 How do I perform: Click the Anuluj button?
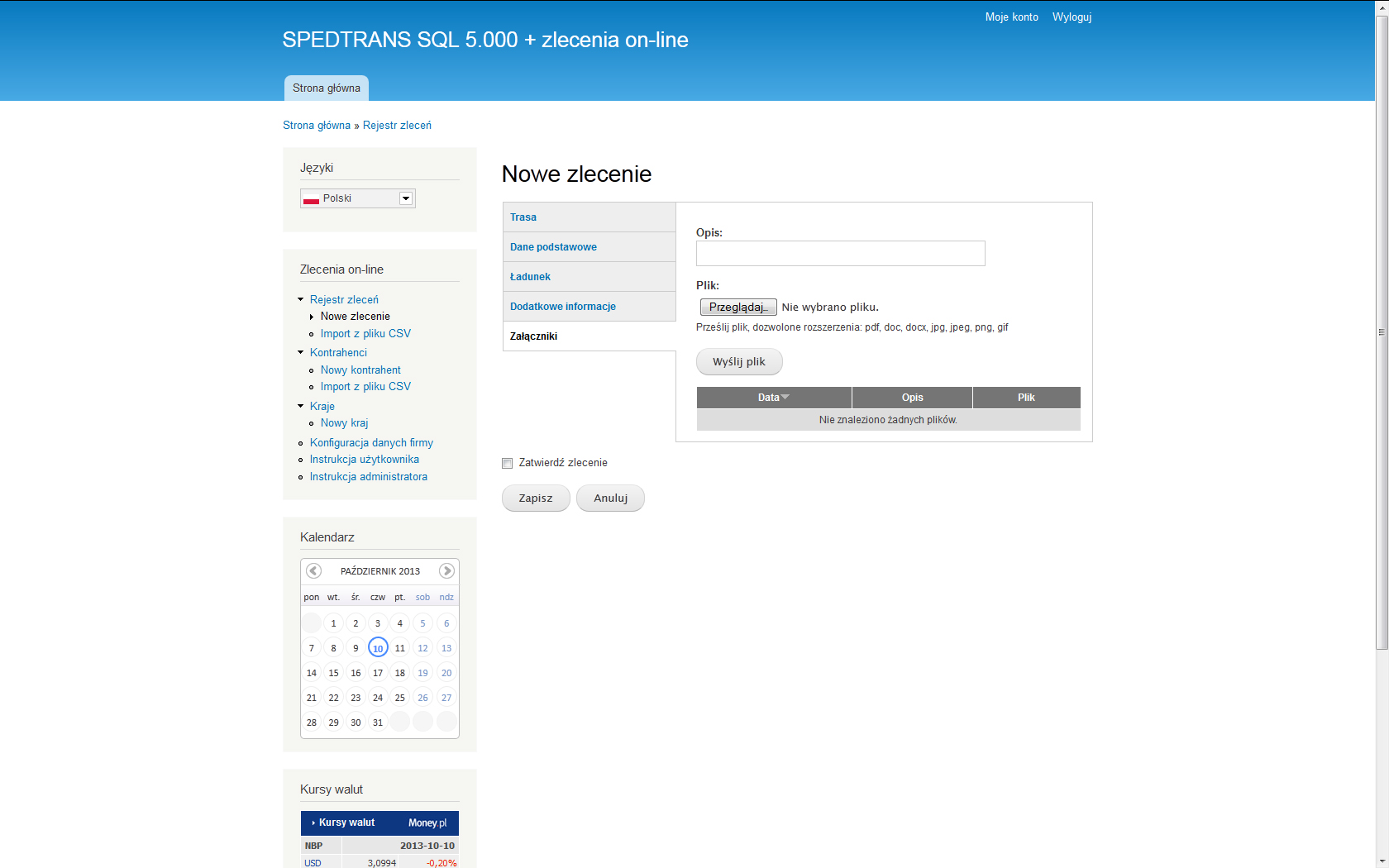point(610,498)
